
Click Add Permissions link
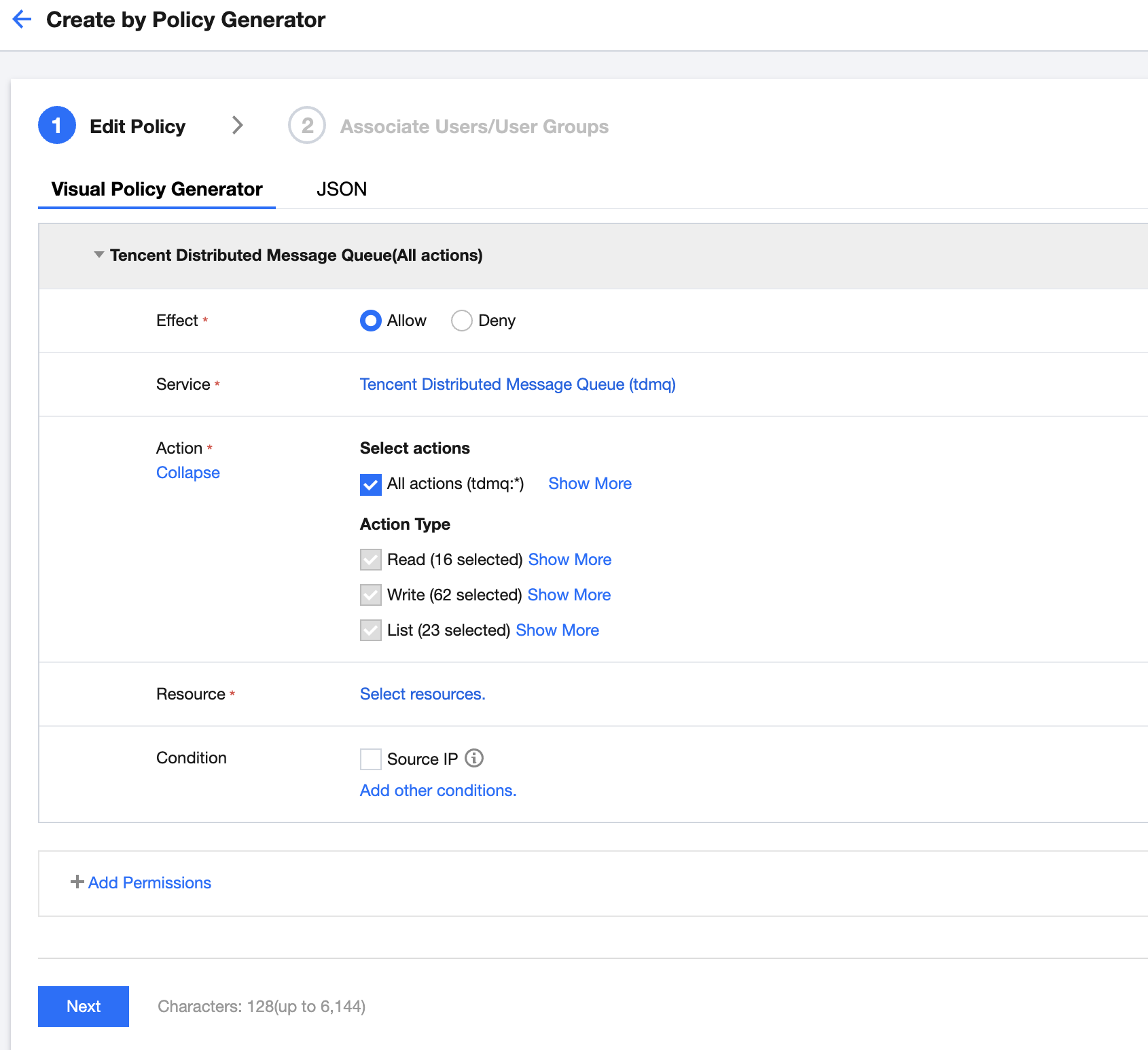click(150, 882)
